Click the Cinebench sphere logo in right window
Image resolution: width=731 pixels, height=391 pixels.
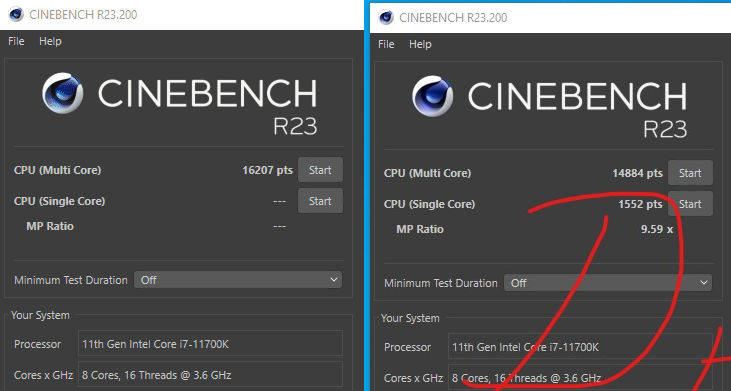pos(433,96)
